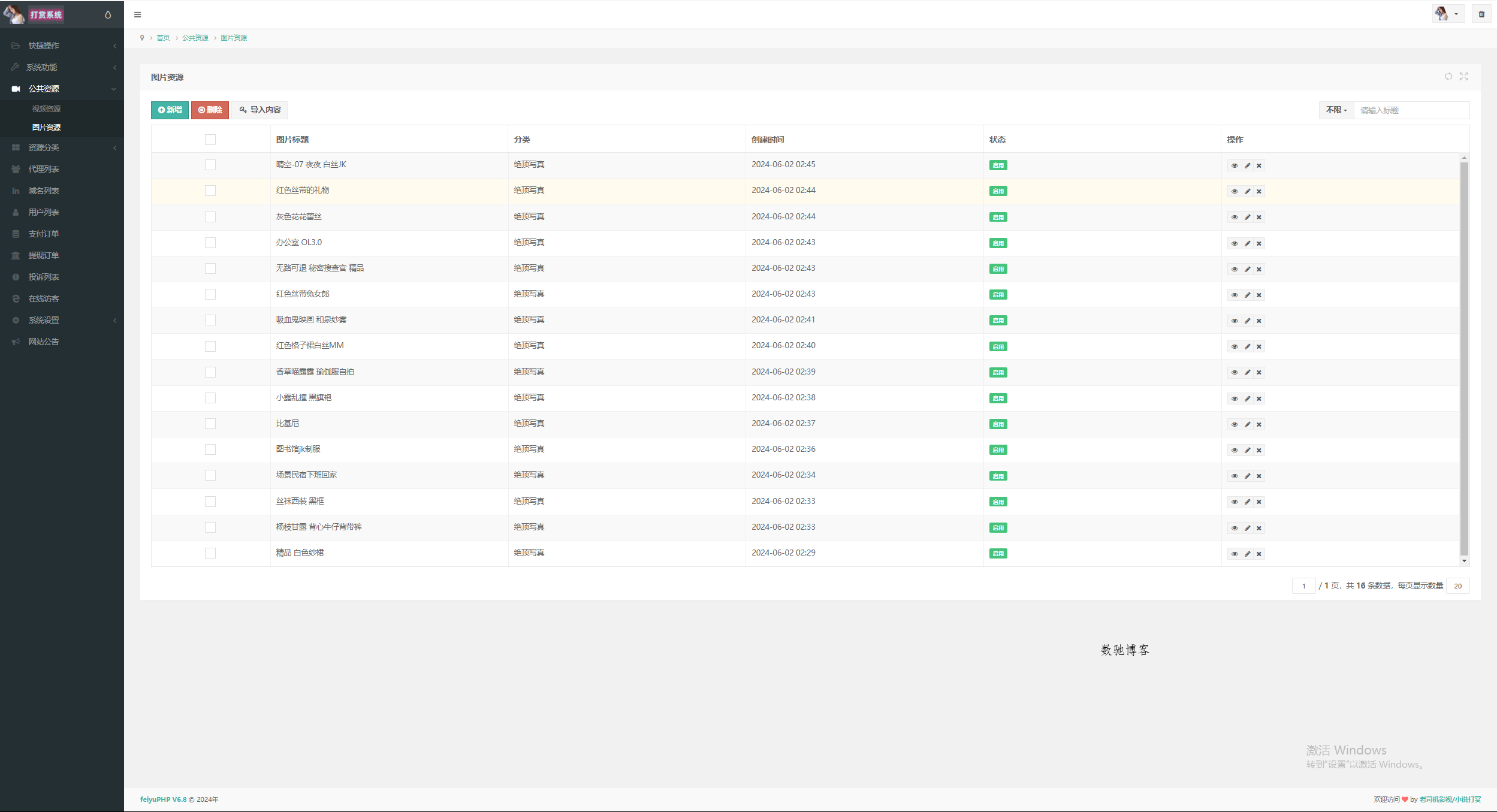
Task: Click the green 新增 button
Action: 170,110
